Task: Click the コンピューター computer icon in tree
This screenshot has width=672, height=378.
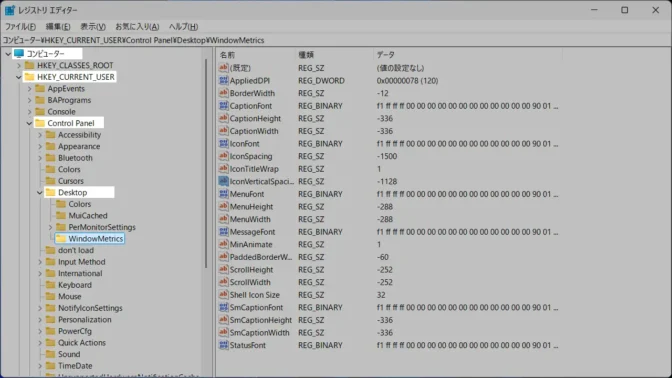Action: point(19,54)
